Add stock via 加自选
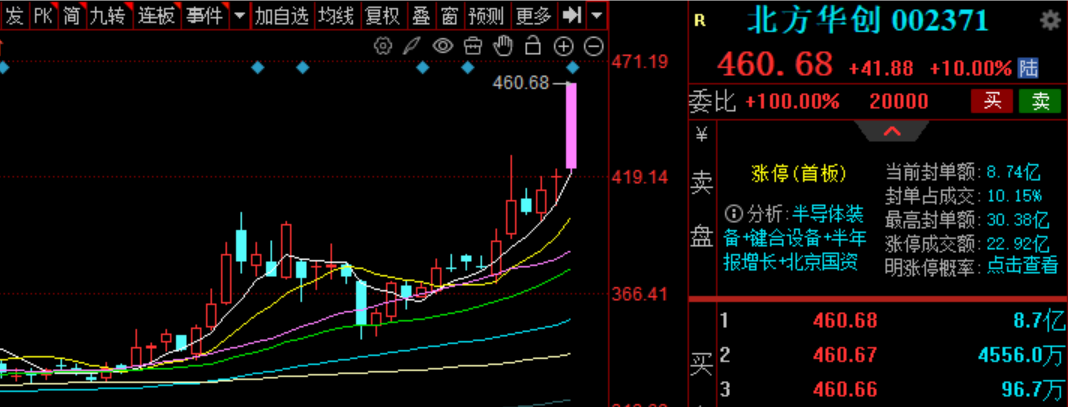This screenshot has width=1068, height=407. (282, 15)
